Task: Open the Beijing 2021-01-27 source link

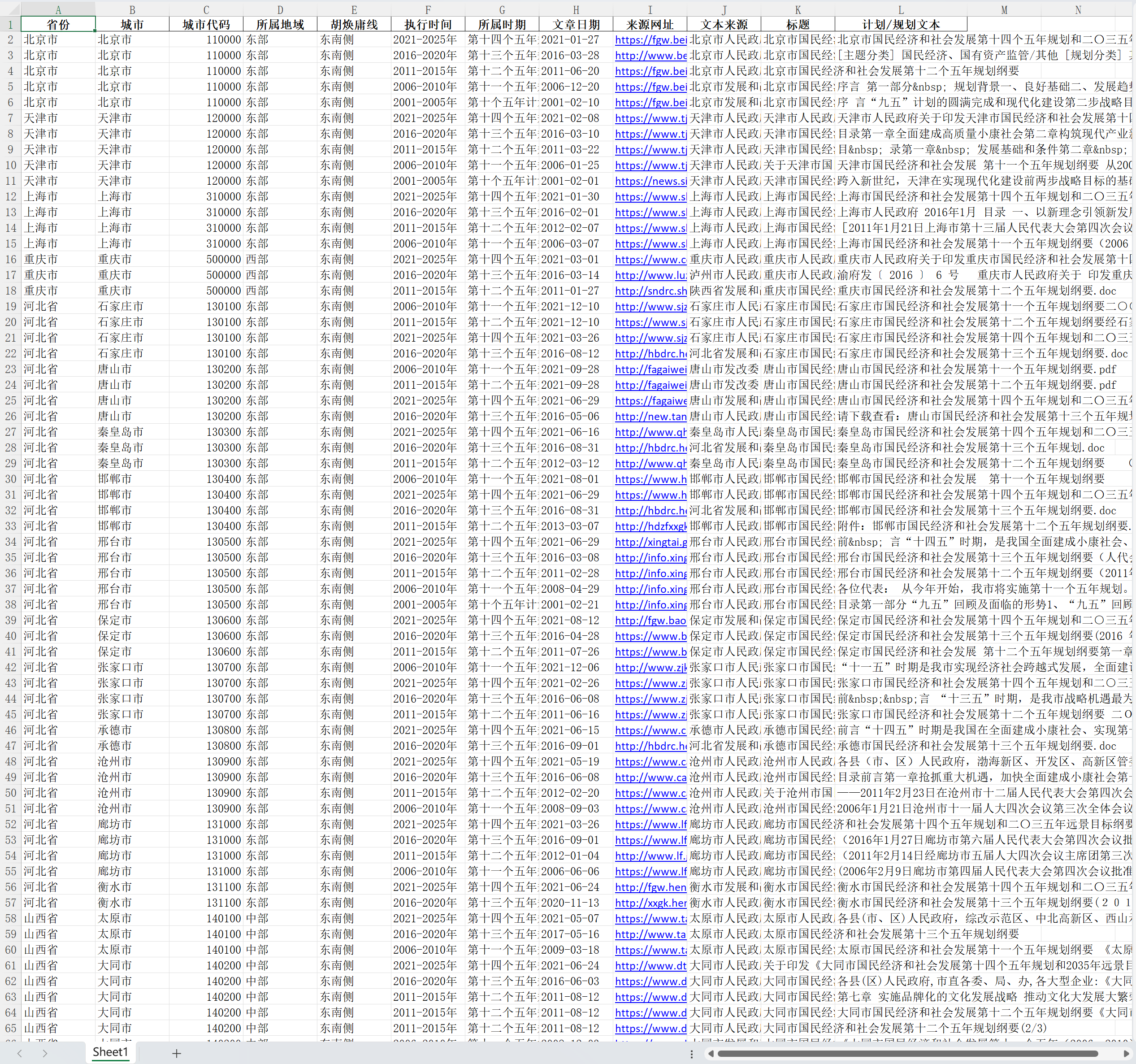Action: click(650, 40)
